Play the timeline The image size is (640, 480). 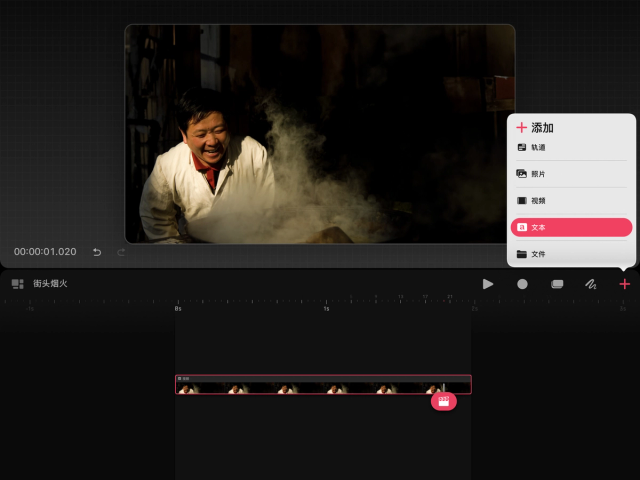(488, 284)
